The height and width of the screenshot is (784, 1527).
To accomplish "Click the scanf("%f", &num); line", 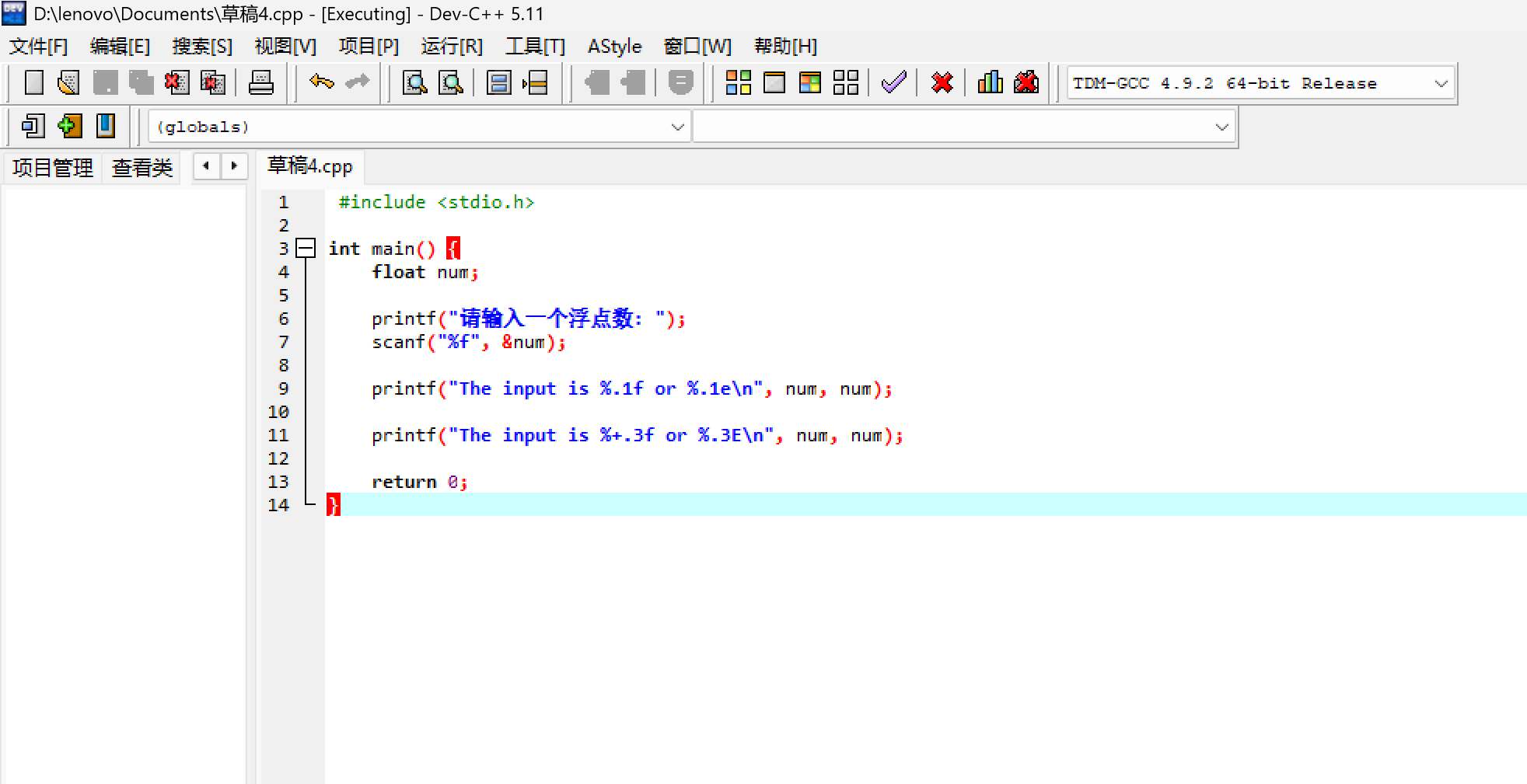I will (x=469, y=342).
